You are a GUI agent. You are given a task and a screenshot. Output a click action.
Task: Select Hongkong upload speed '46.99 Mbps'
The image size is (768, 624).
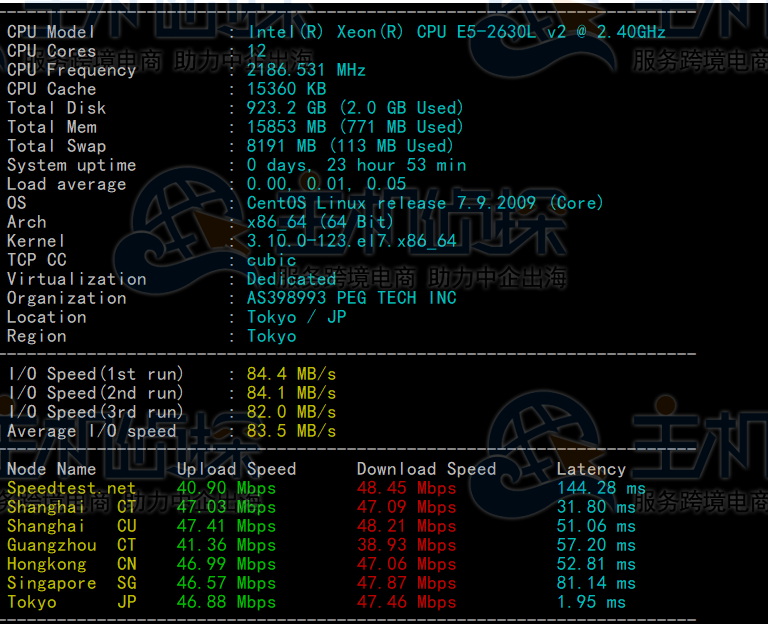[226, 565]
